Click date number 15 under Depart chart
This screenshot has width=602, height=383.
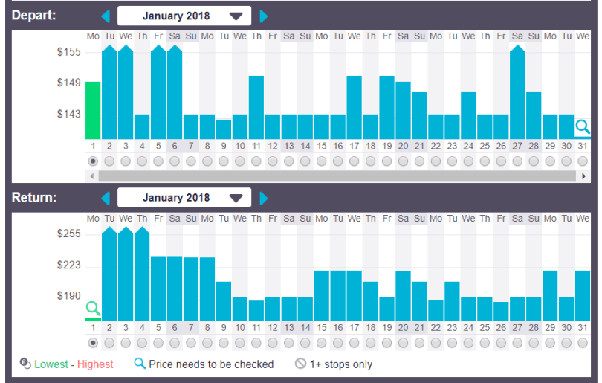click(322, 146)
